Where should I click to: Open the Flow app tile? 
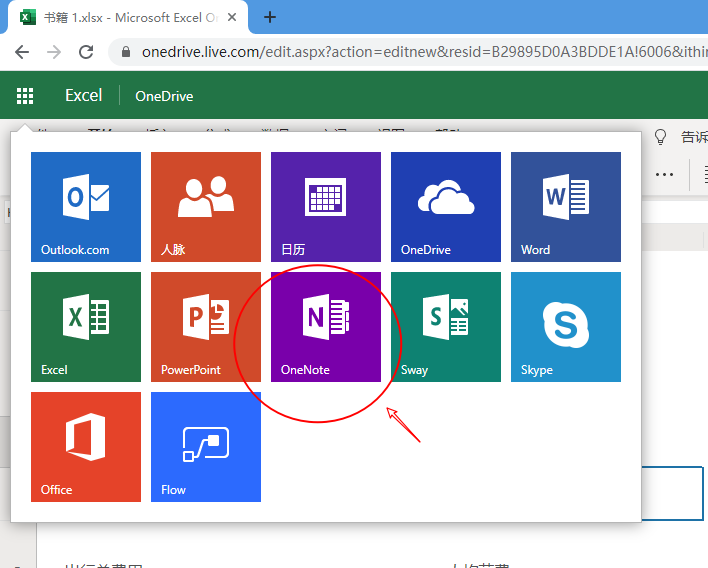(x=206, y=447)
